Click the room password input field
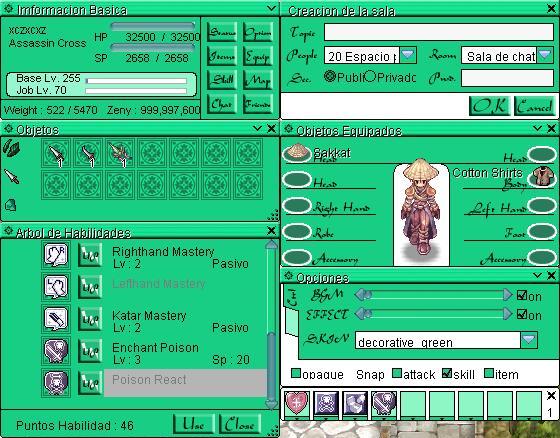The image size is (560, 438). [x=507, y=78]
